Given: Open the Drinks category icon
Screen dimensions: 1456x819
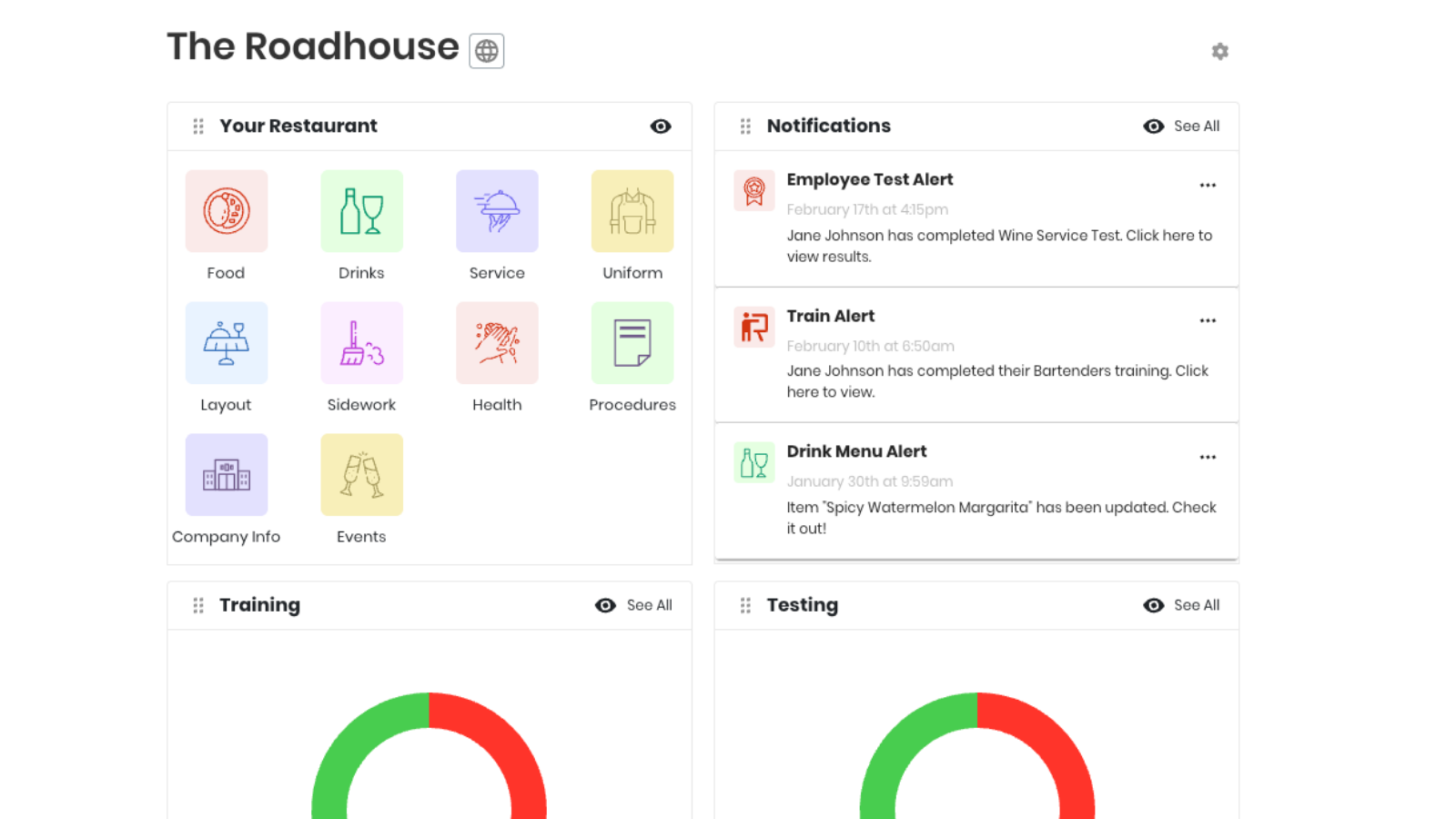Looking at the screenshot, I should [361, 211].
